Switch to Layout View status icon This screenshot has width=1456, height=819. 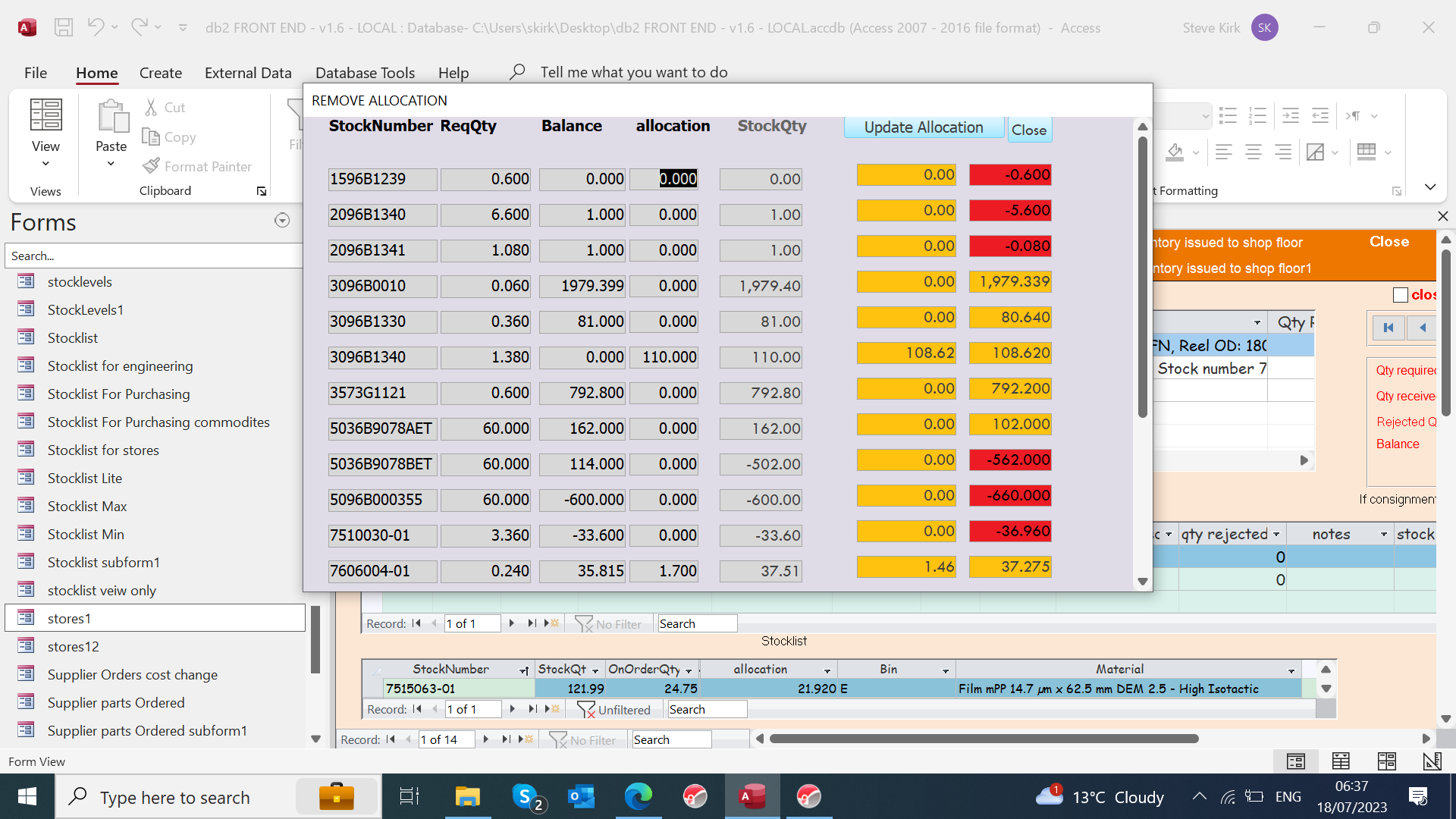pyautogui.click(x=1387, y=761)
